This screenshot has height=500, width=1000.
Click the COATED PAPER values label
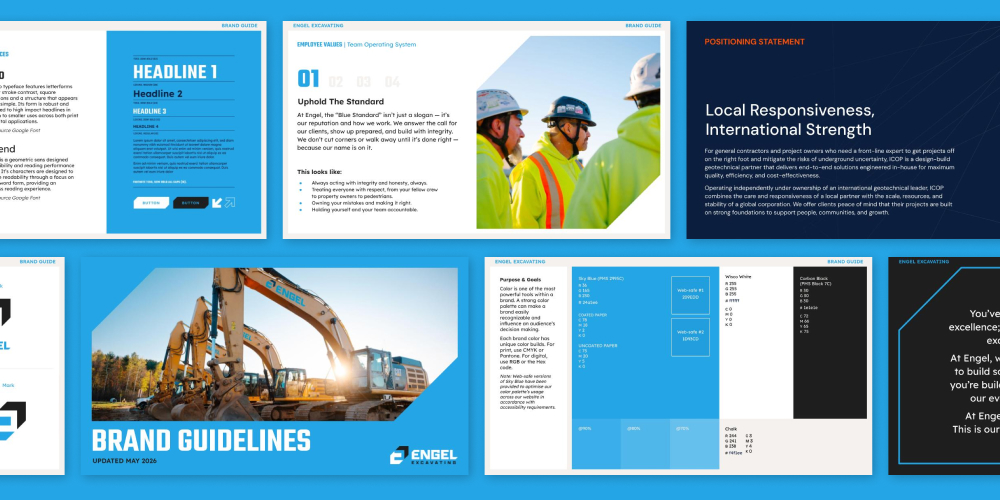click(x=592, y=314)
